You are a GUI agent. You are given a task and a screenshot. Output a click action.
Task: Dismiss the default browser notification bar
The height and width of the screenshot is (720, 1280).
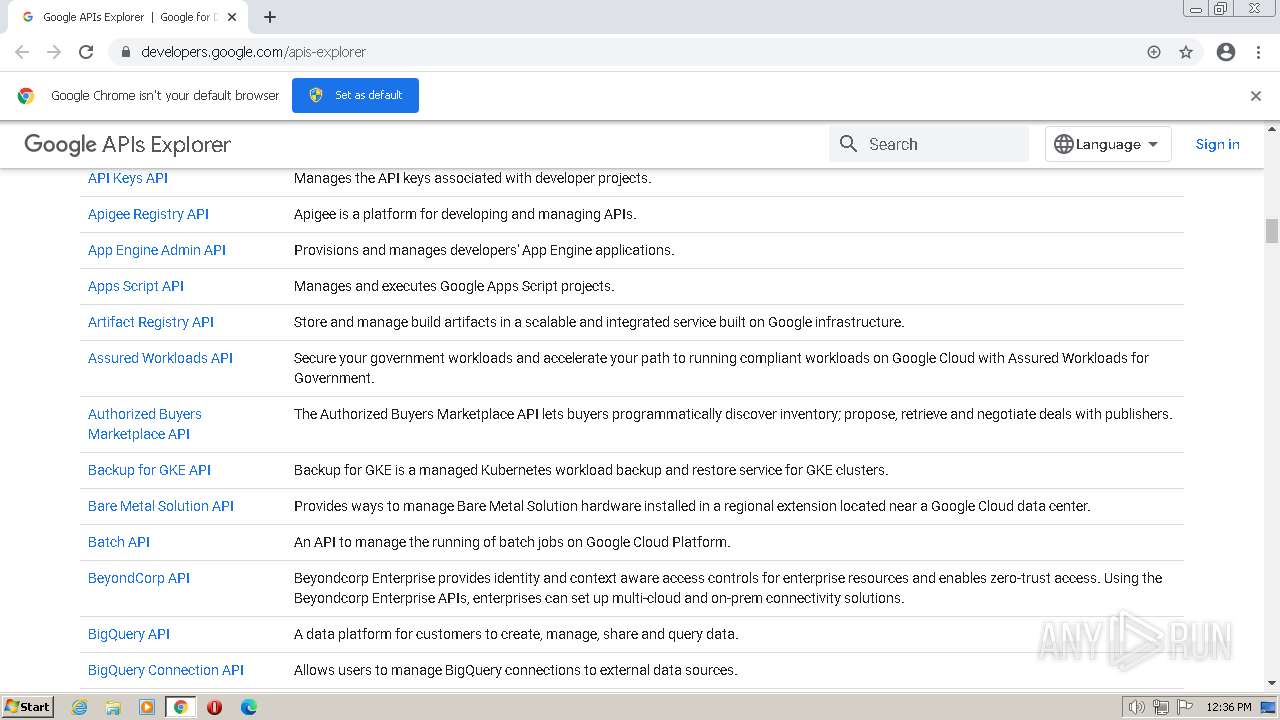1256,96
